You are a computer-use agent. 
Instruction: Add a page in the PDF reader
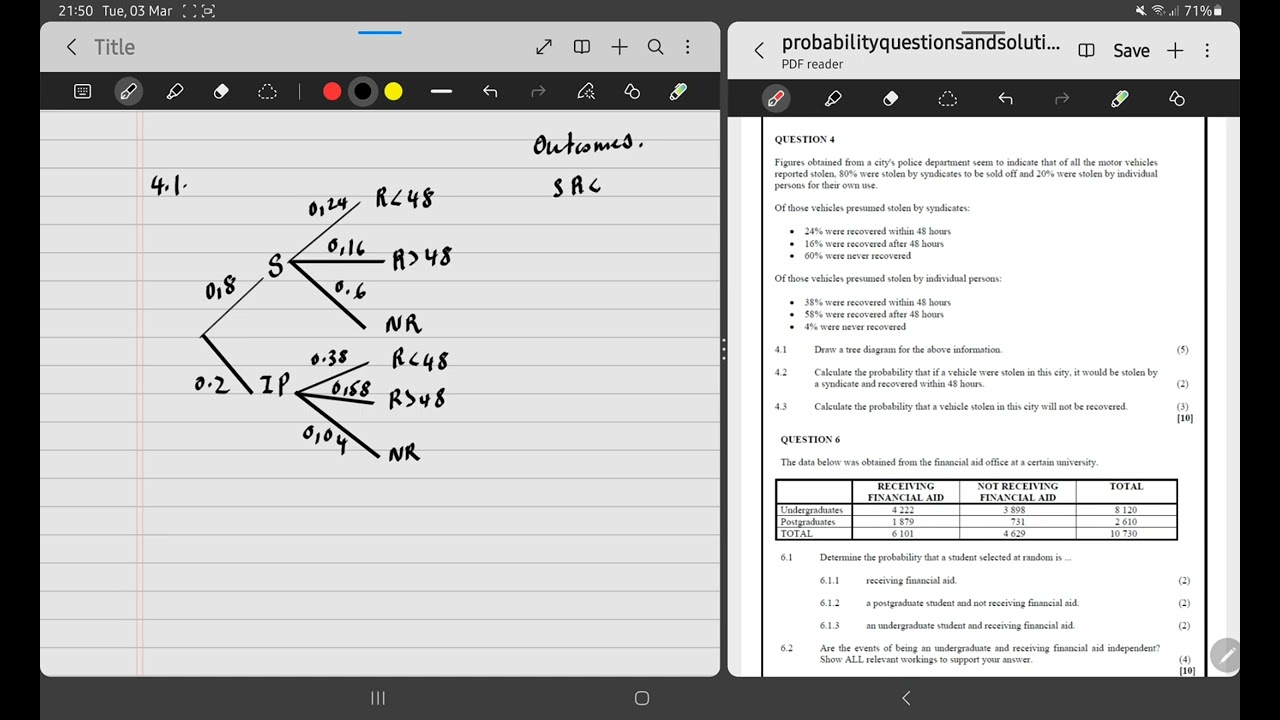1175,50
